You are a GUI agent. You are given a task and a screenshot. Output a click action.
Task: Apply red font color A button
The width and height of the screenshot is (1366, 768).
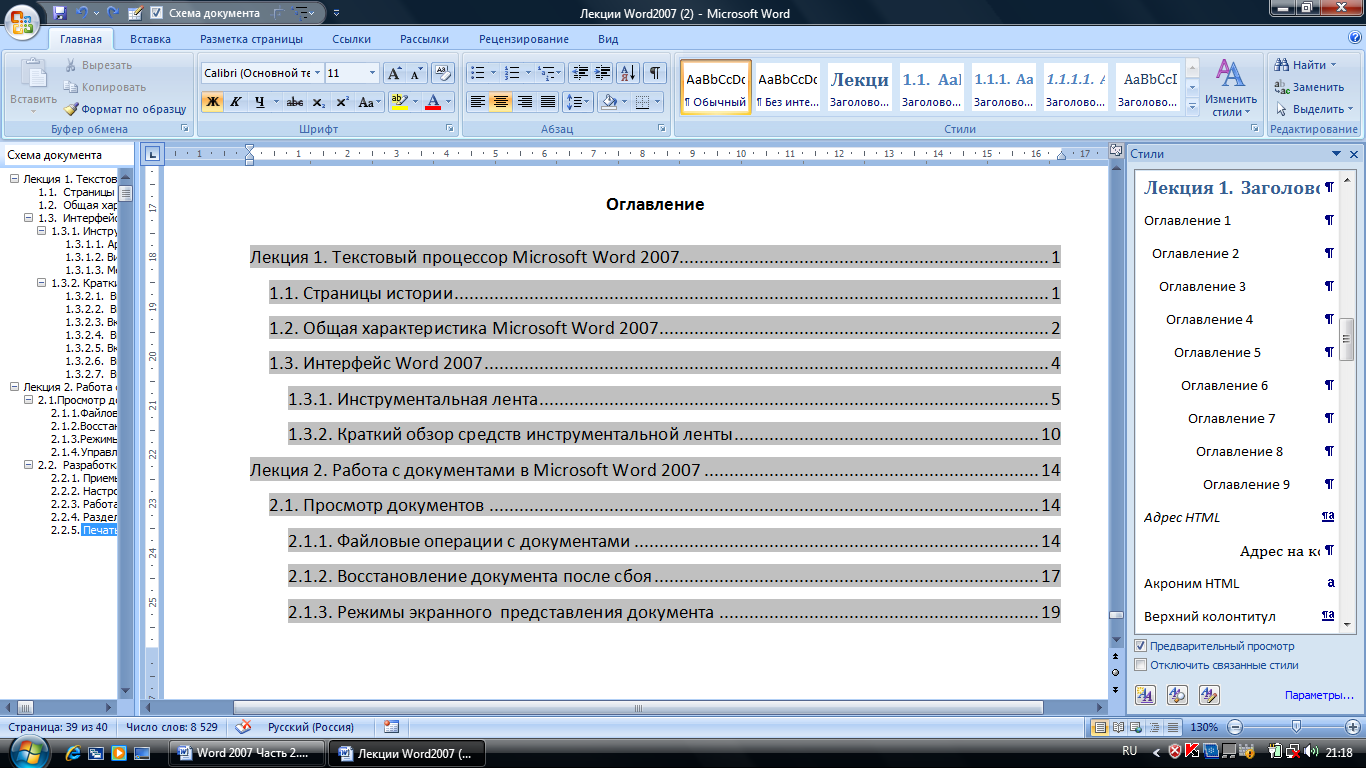pos(433,102)
